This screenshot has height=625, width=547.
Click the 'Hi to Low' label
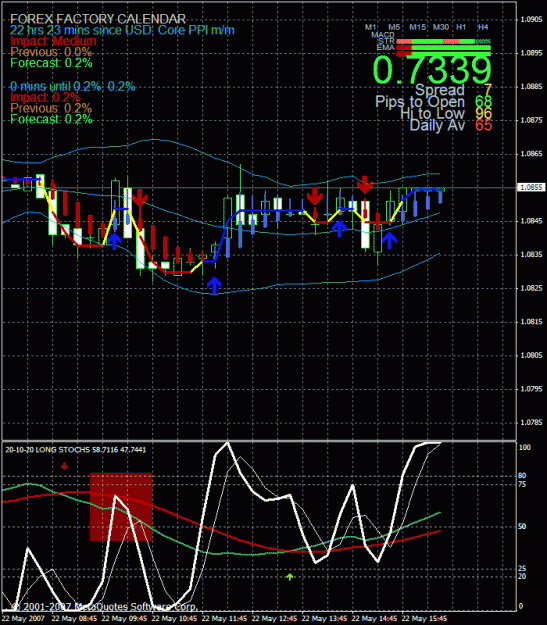click(x=433, y=114)
